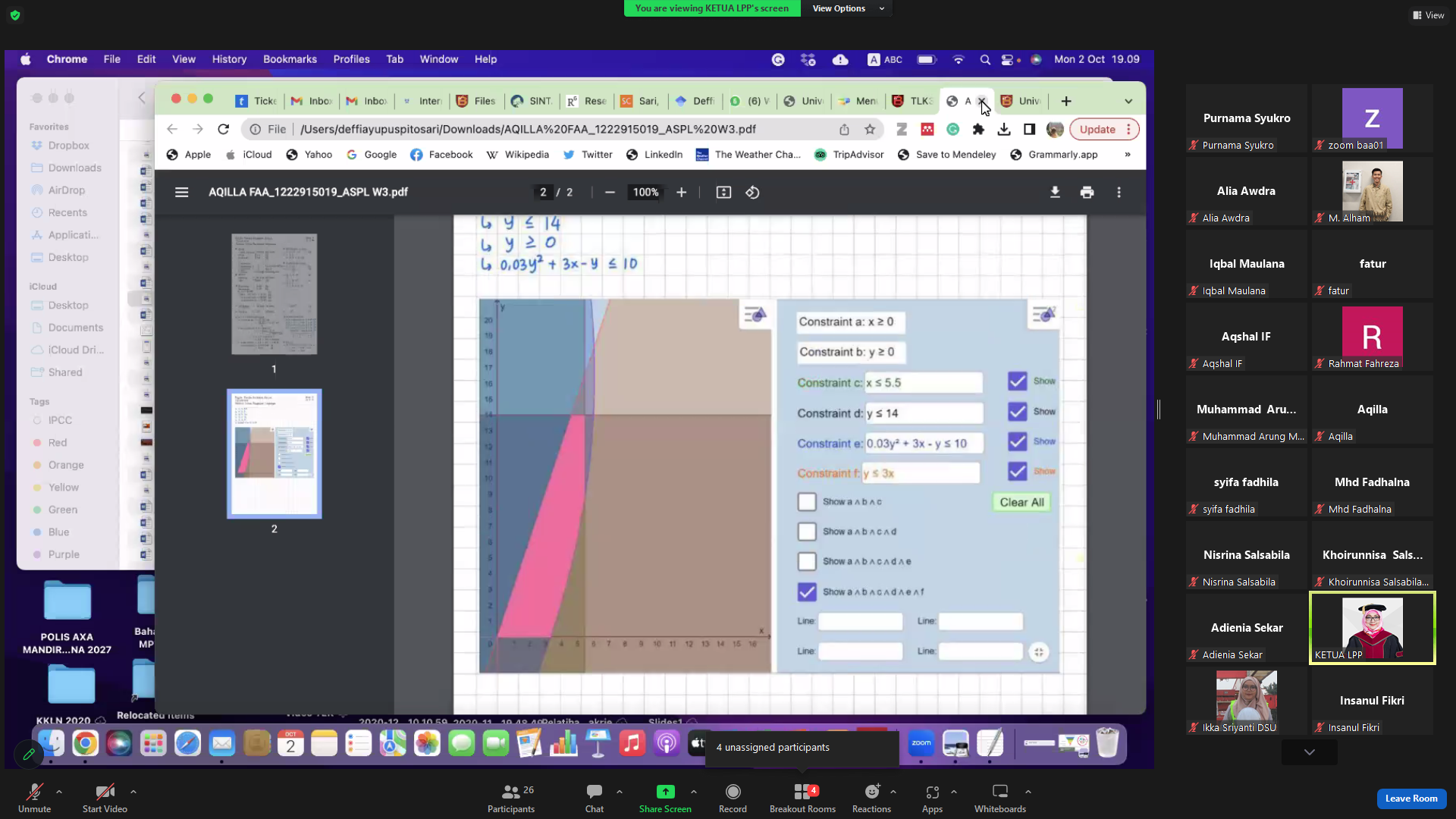Open Chrome downloads icon
This screenshot has height=819, width=1456.
[x=1004, y=130]
